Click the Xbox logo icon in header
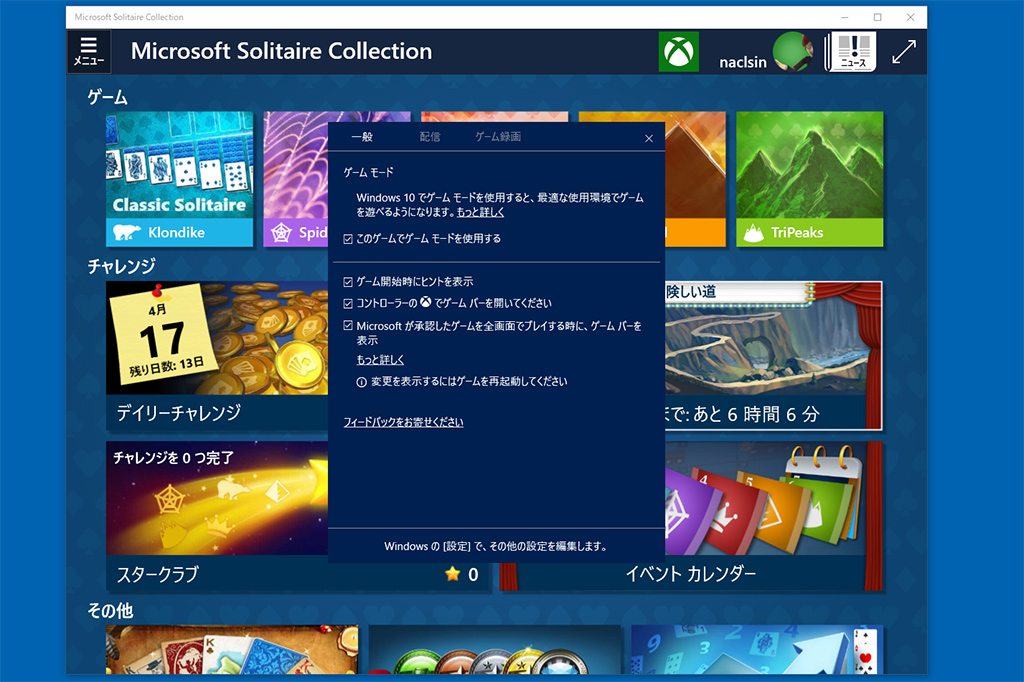This screenshot has height=682, width=1024. click(x=679, y=52)
